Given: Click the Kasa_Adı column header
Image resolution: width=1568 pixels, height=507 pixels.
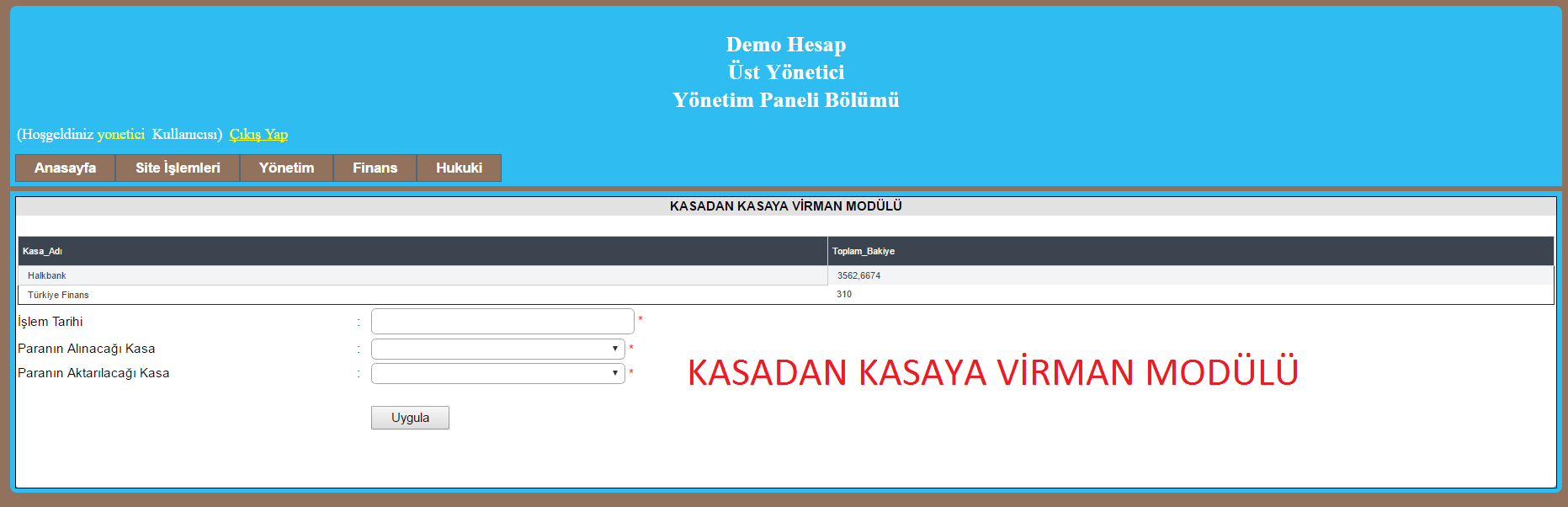Looking at the screenshot, I should point(42,251).
